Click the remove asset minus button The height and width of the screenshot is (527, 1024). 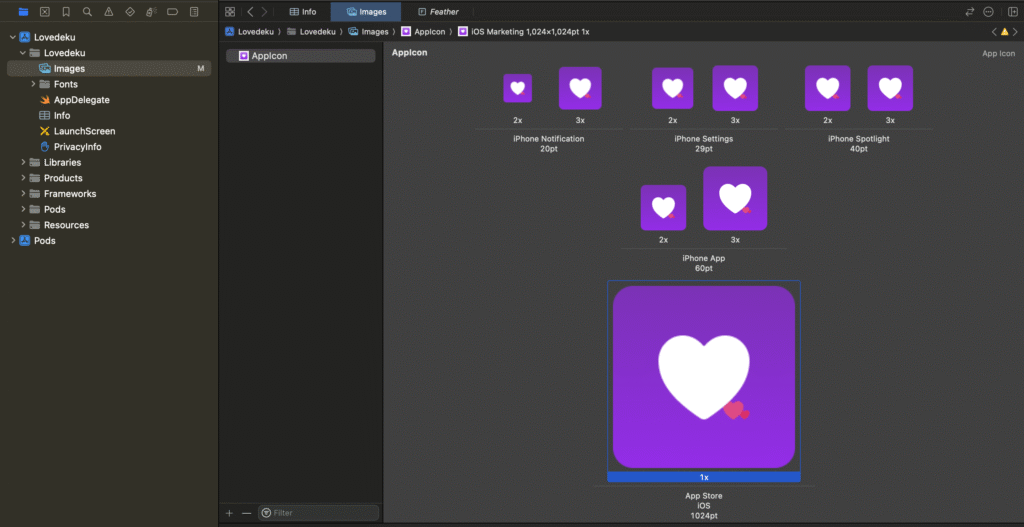coord(246,513)
